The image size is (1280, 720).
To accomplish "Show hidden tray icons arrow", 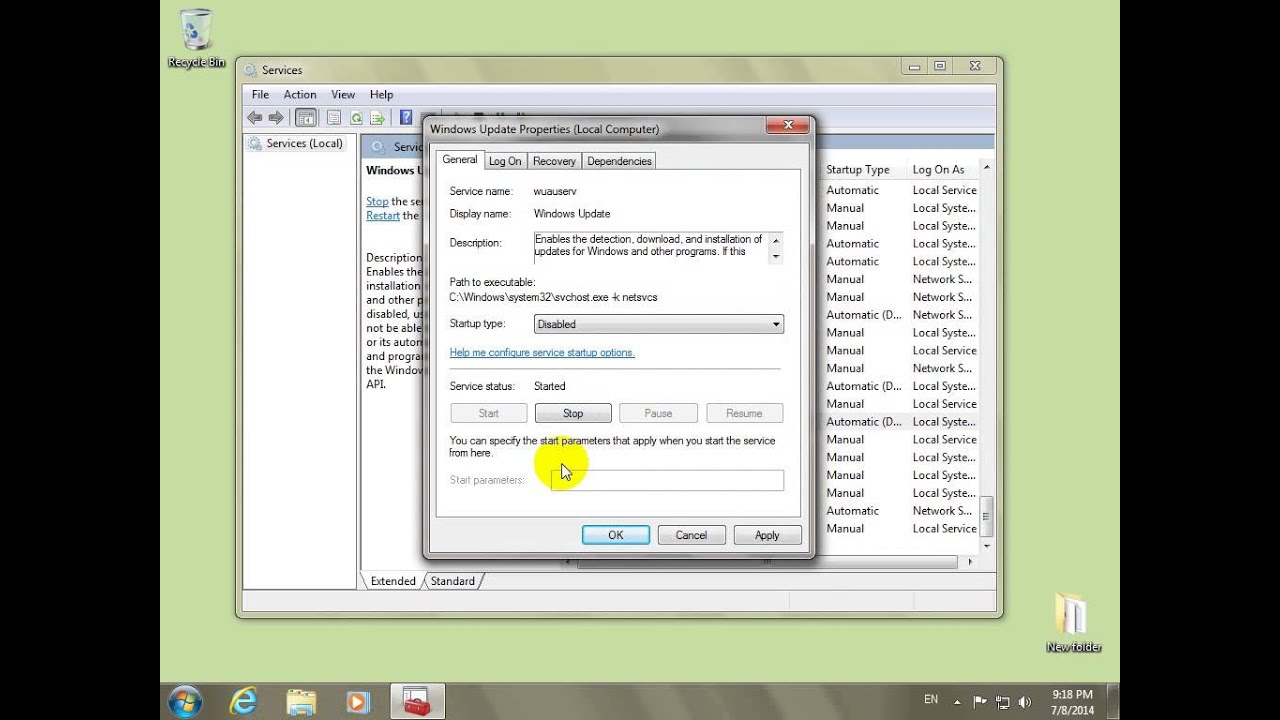I will [x=957, y=702].
